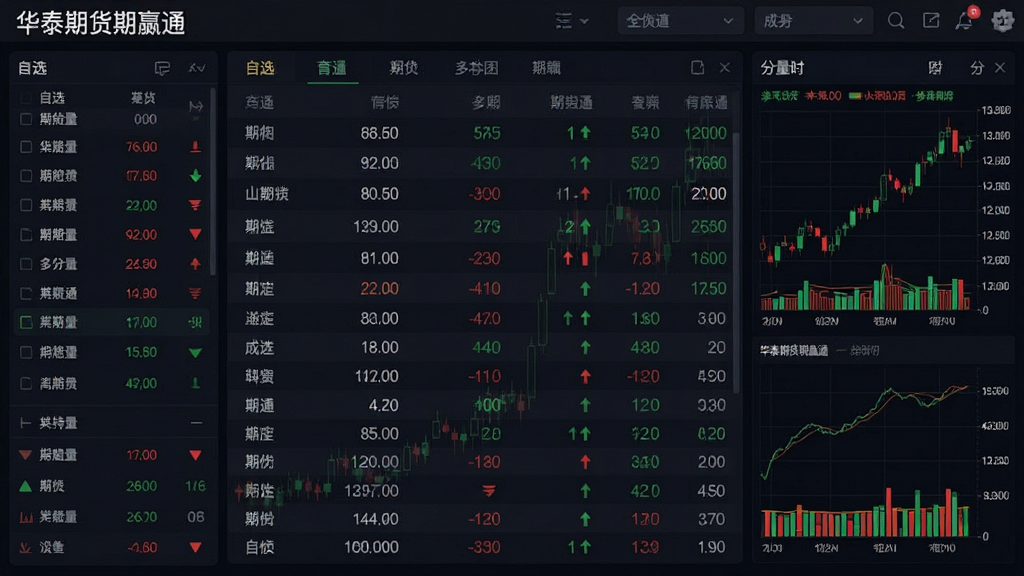Click the red arrow in the 112.00 table row
Viewport: 1024px width, 576px height.
pos(585,377)
